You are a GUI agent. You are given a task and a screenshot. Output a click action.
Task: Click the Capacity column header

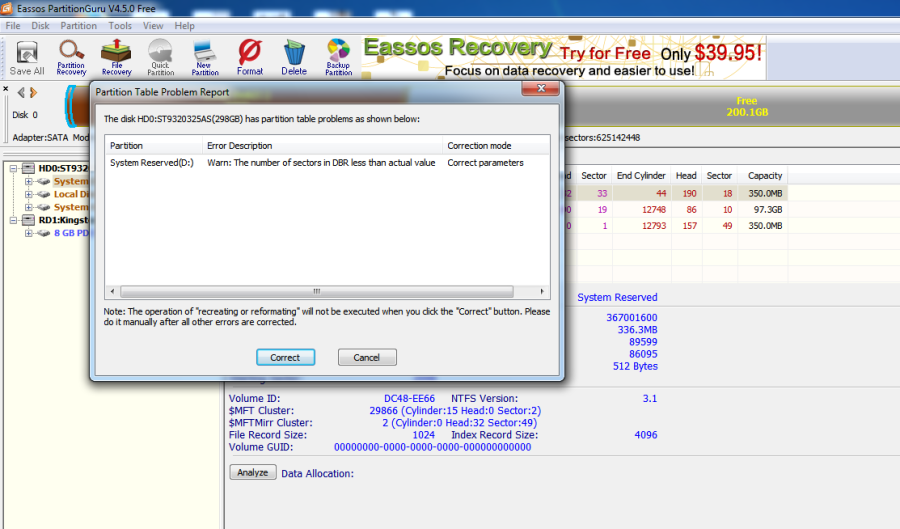pyautogui.click(x=765, y=176)
